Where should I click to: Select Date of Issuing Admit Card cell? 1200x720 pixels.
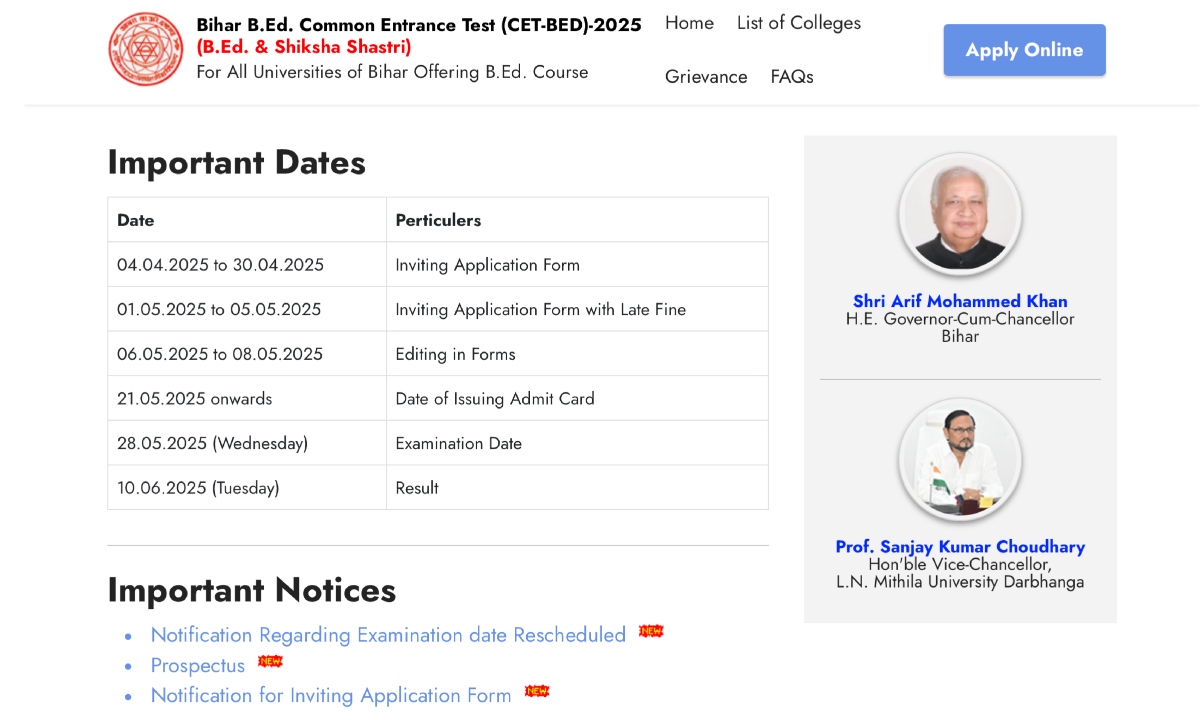(x=577, y=398)
